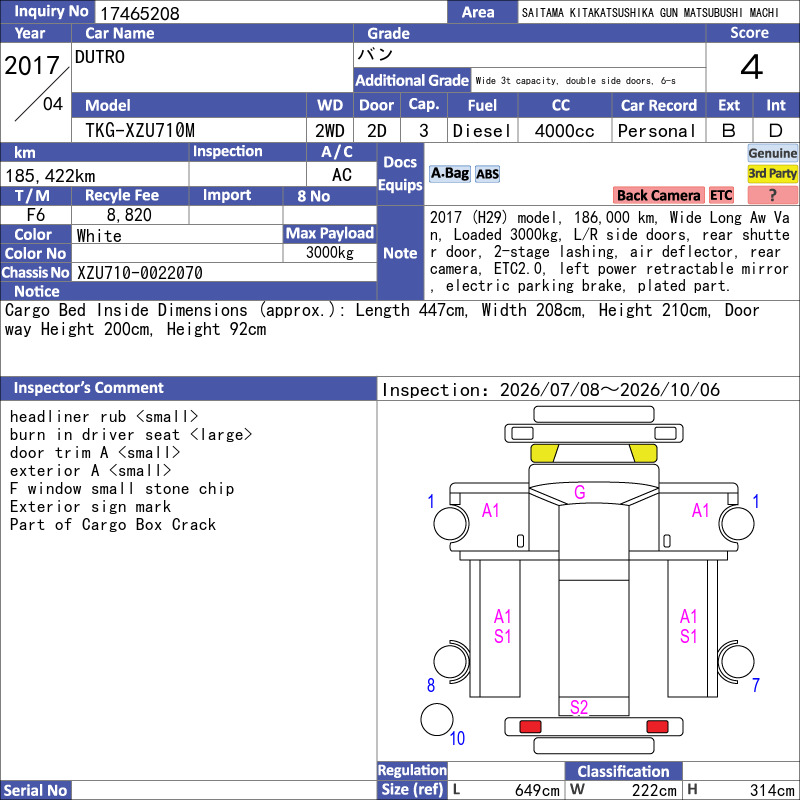Select the left red tail light
The width and height of the screenshot is (800, 800).
click(x=530, y=726)
